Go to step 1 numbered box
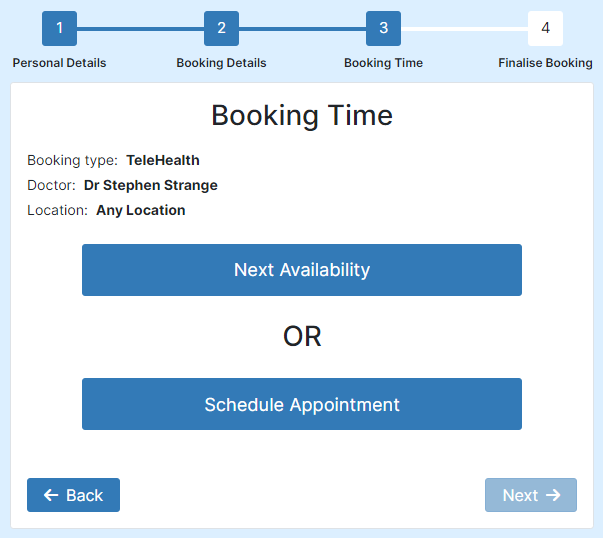Screen dimensions: 603x538 59,28
